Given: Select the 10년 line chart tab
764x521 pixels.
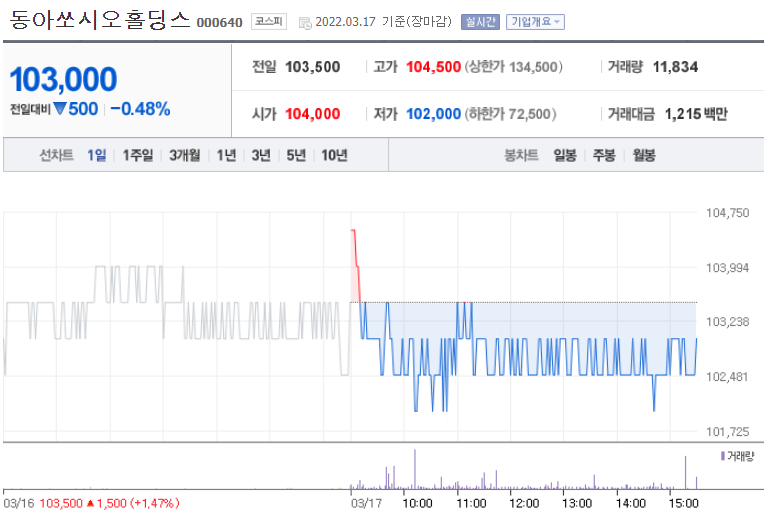Looking at the screenshot, I should click(334, 155).
